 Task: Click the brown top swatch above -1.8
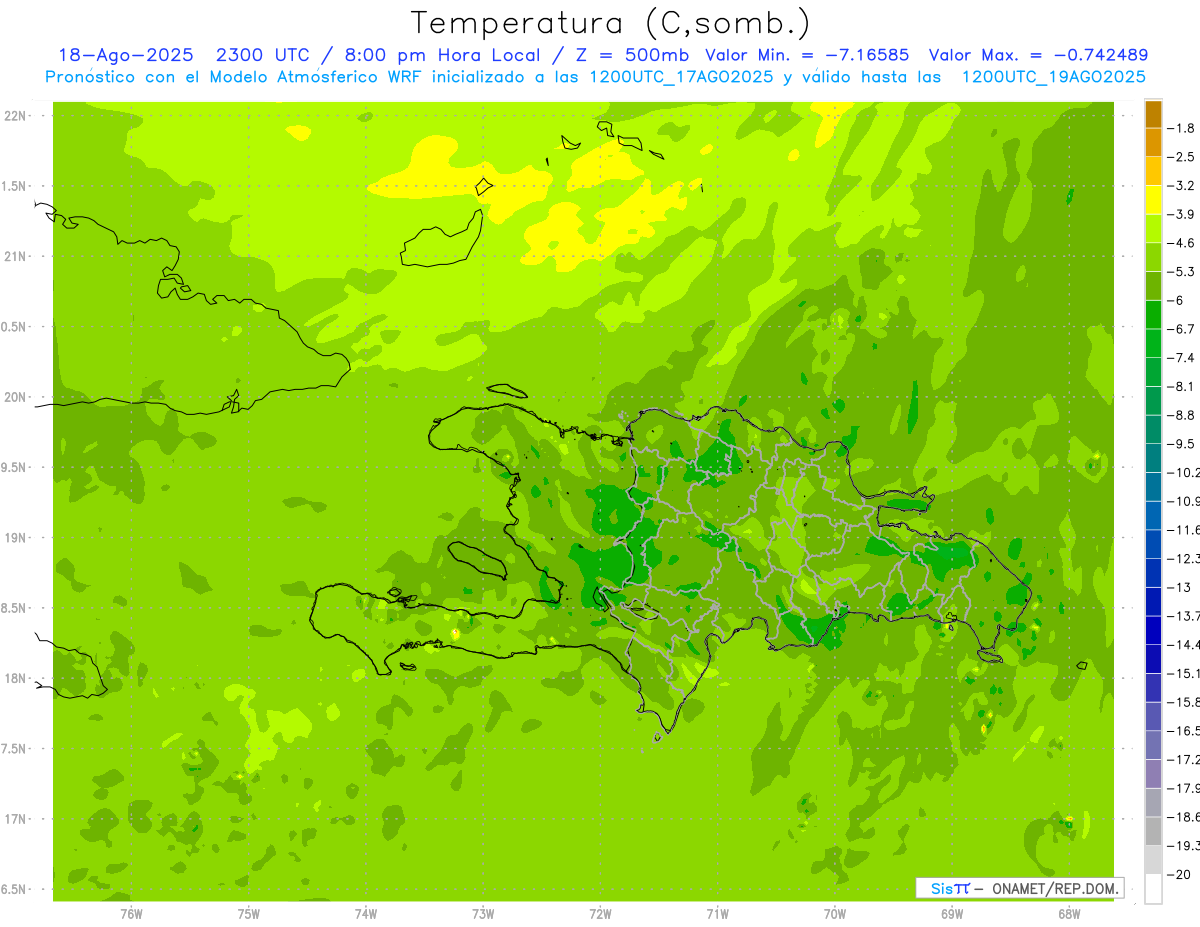pos(1153,114)
